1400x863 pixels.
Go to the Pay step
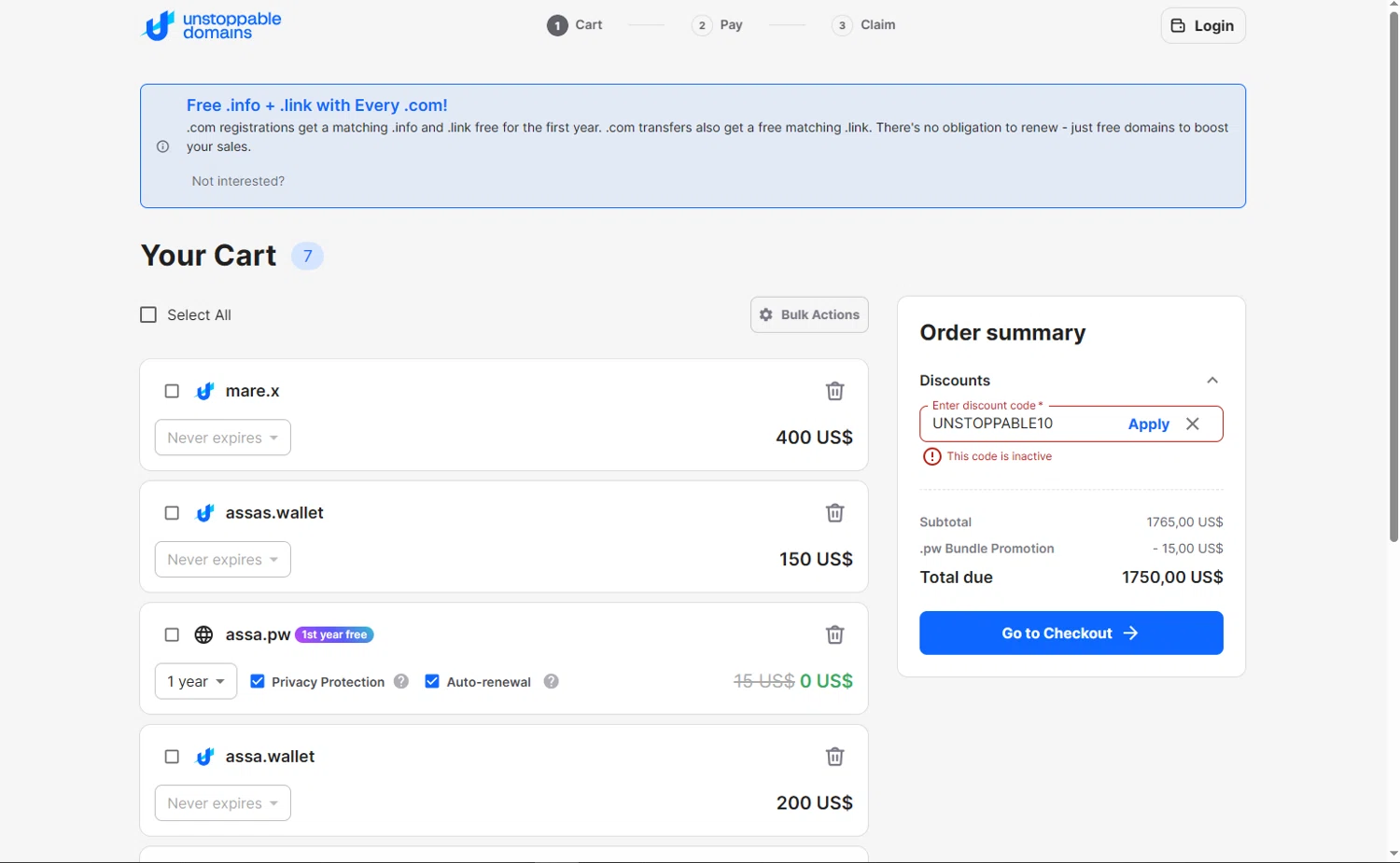718,25
